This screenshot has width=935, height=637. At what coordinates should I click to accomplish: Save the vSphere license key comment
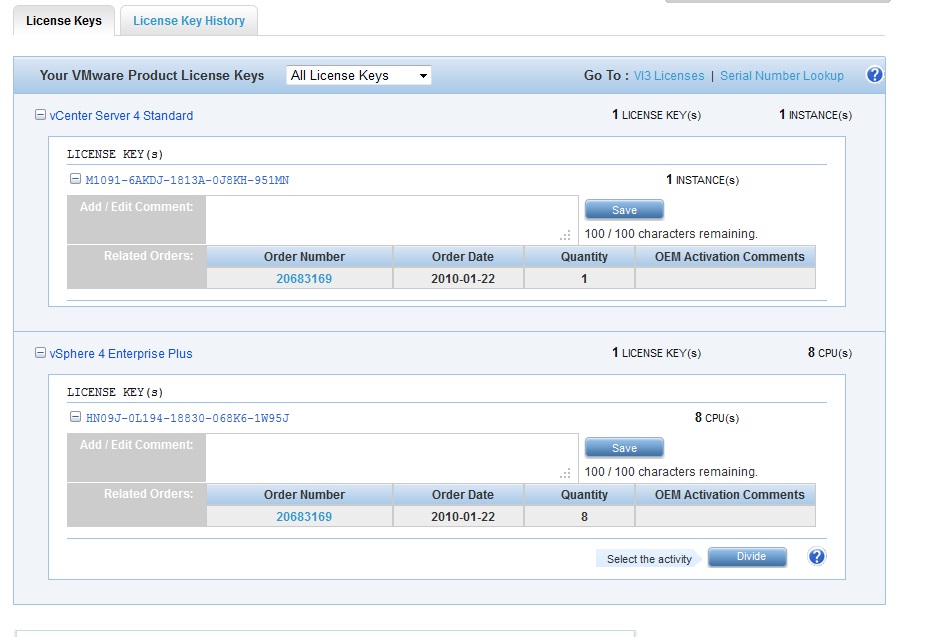tap(624, 448)
